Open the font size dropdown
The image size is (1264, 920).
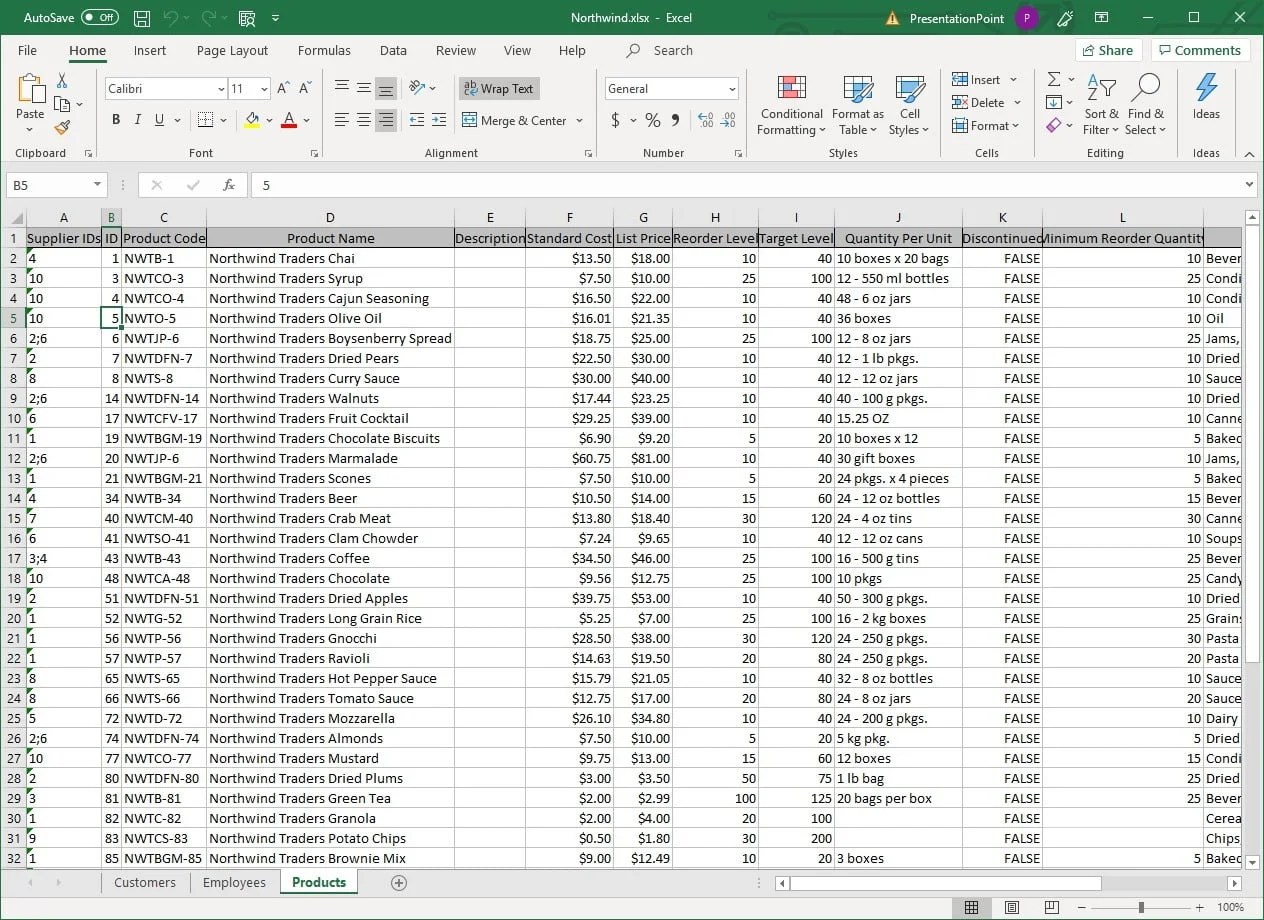(264, 89)
